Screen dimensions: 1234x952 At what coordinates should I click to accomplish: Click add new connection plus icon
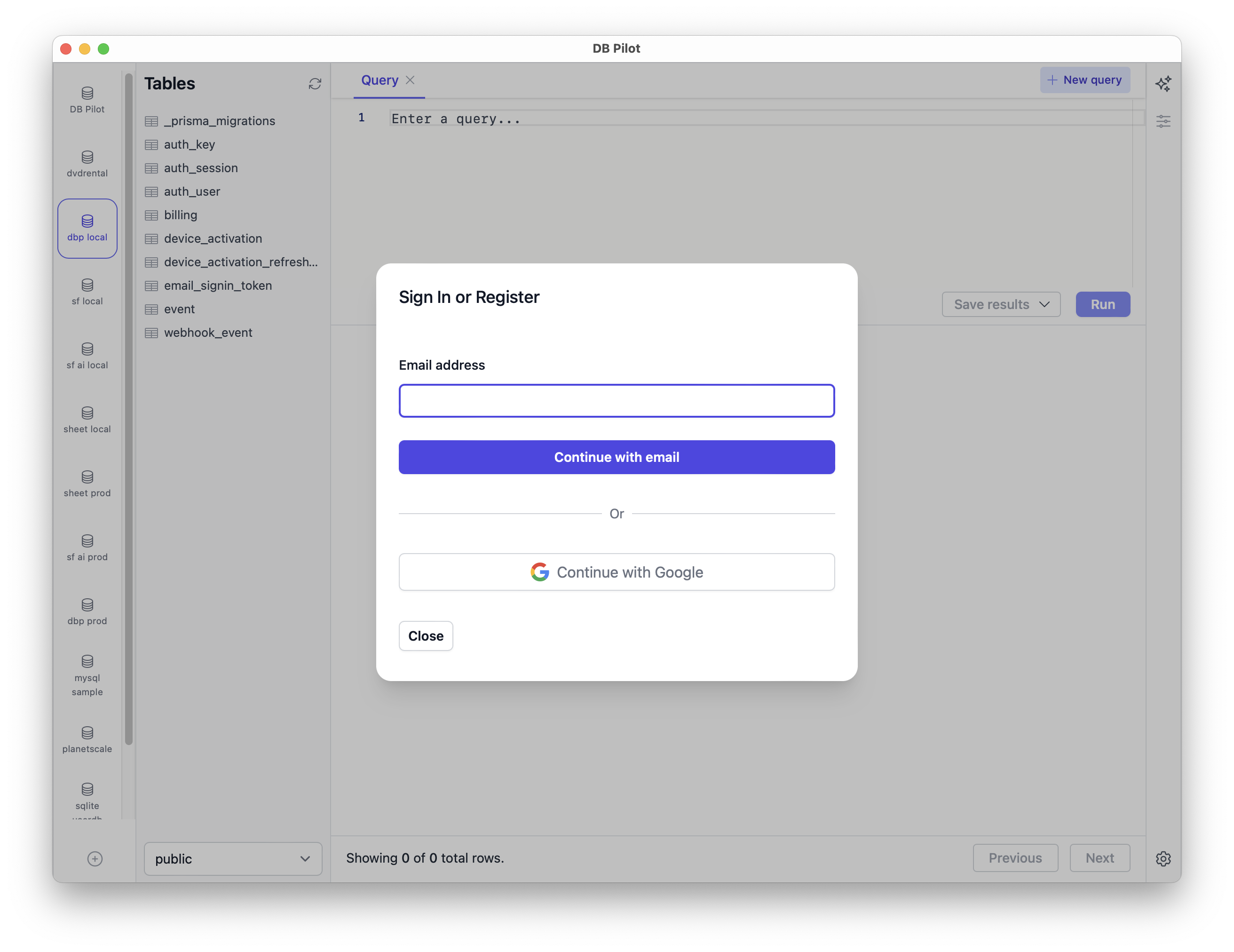coord(95,858)
